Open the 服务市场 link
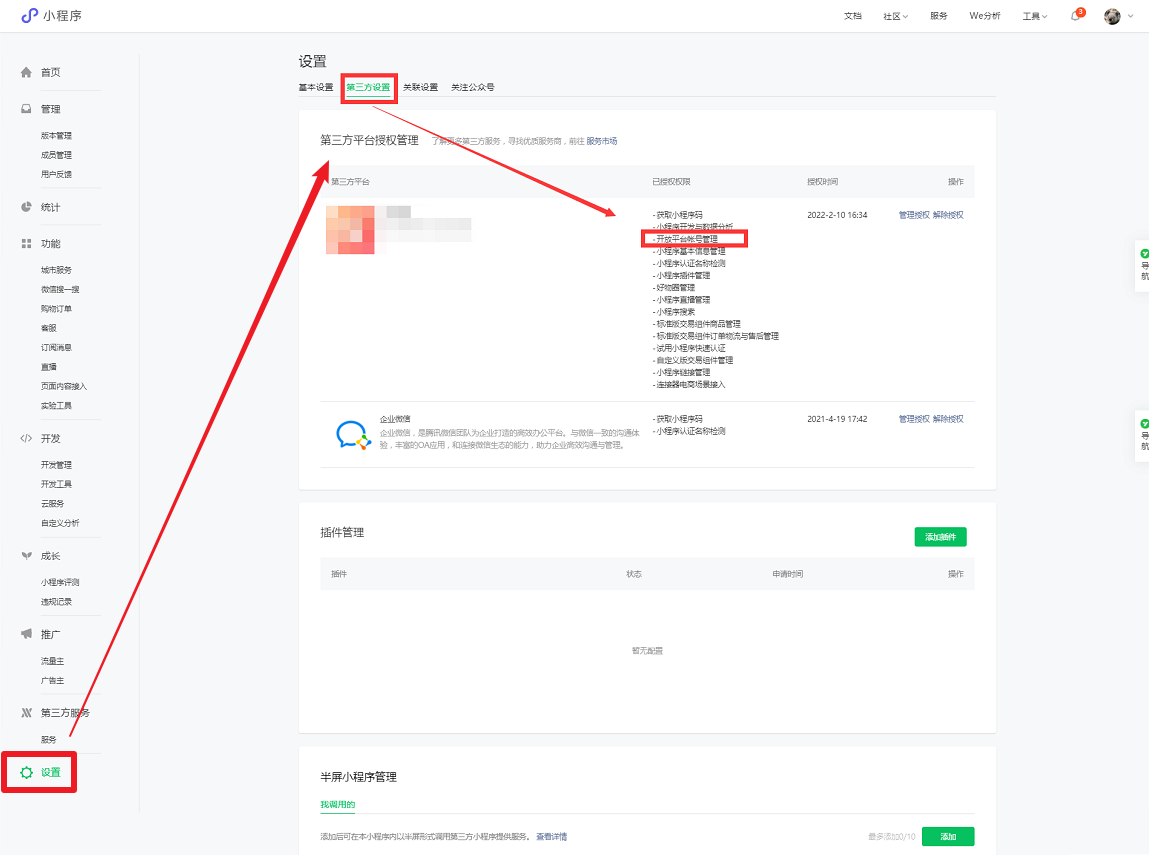 click(601, 141)
